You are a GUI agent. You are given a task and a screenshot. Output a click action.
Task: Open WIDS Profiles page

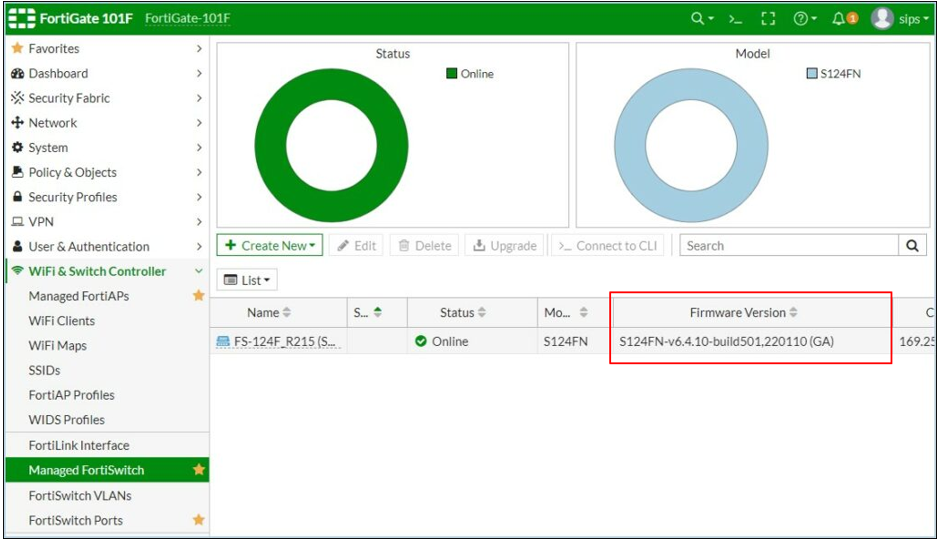click(x=67, y=420)
